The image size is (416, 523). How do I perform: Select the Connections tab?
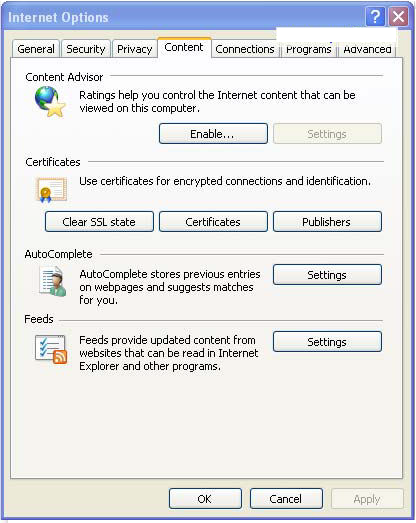(x=245, y=49)
